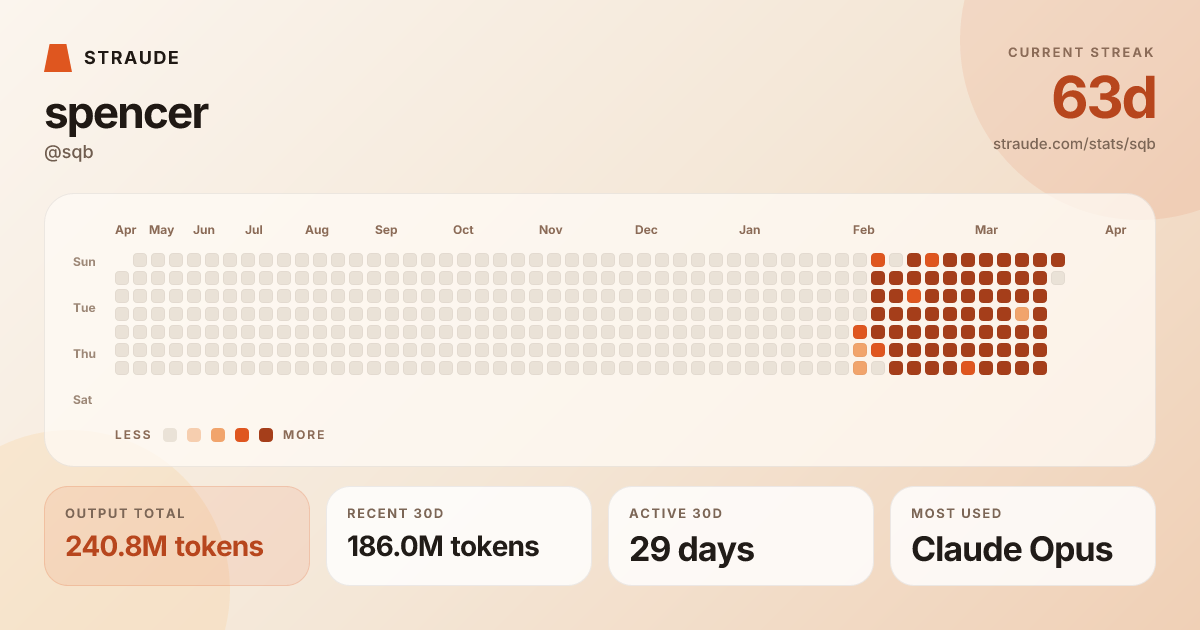This screenshot has height=630, width=1200.
Task: Click the STRAUDE brand name text
Action: pos(132,58)
